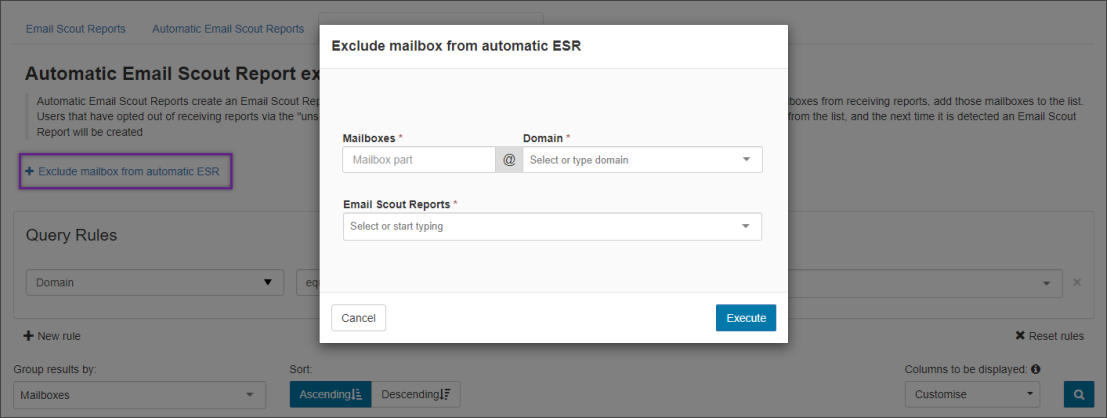Click the info icon near Columns to be displayed

[x=1035, y=369]
